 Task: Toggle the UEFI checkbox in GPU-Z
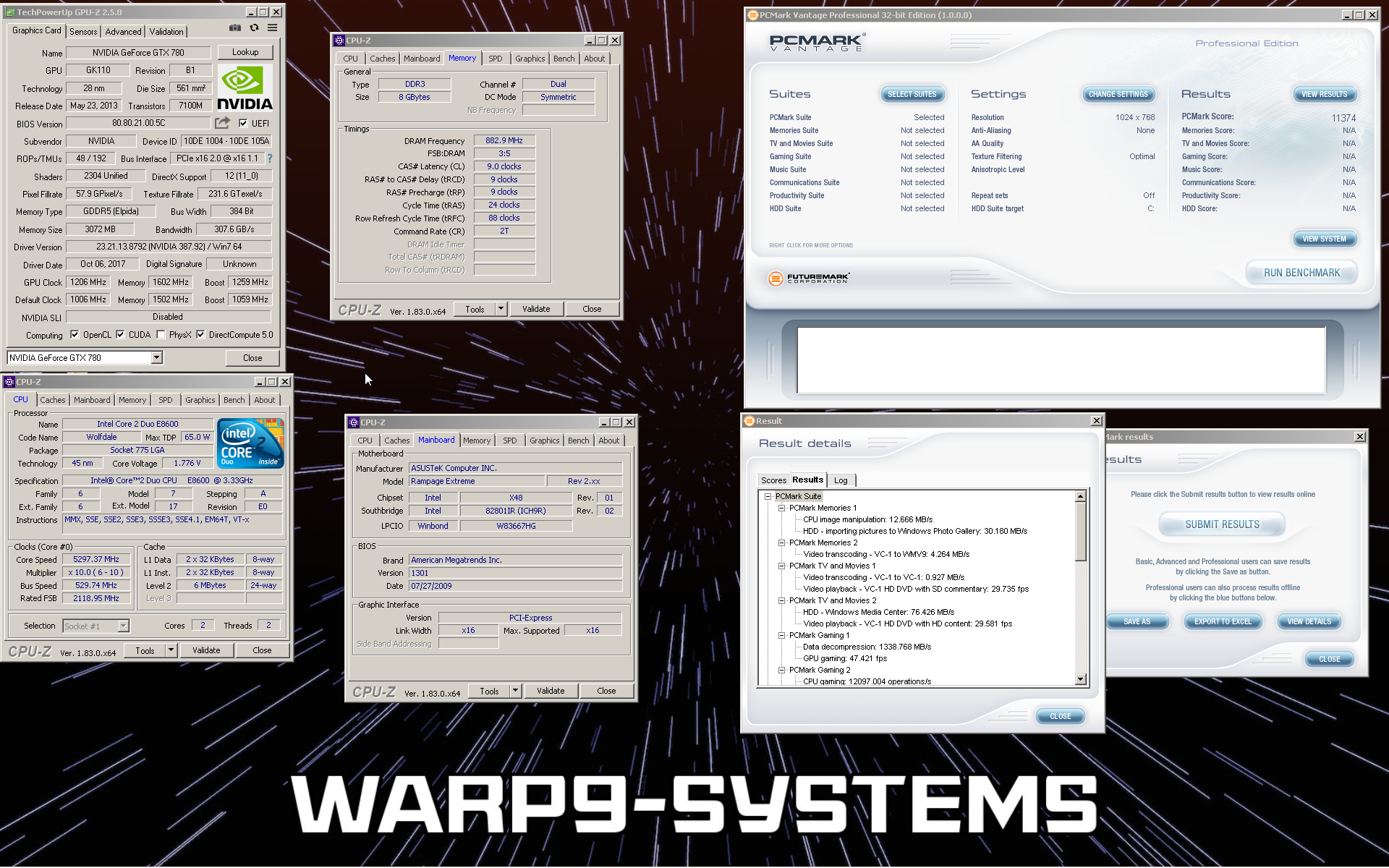[x=243, y=123]
